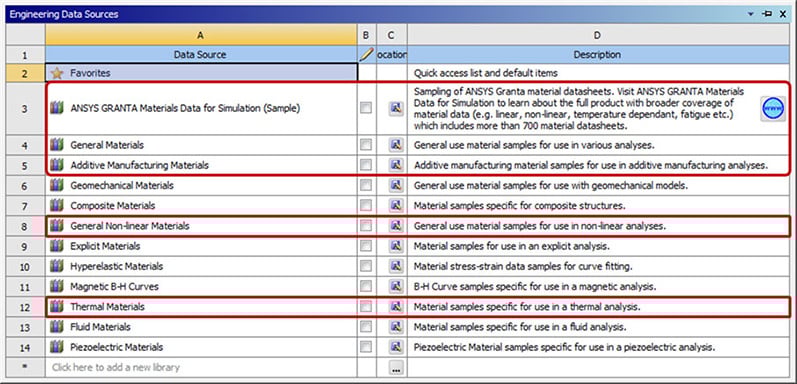Enable edit checkbox for Hyperelastic Materials
797x384 pixels.
tap(365, 267)
